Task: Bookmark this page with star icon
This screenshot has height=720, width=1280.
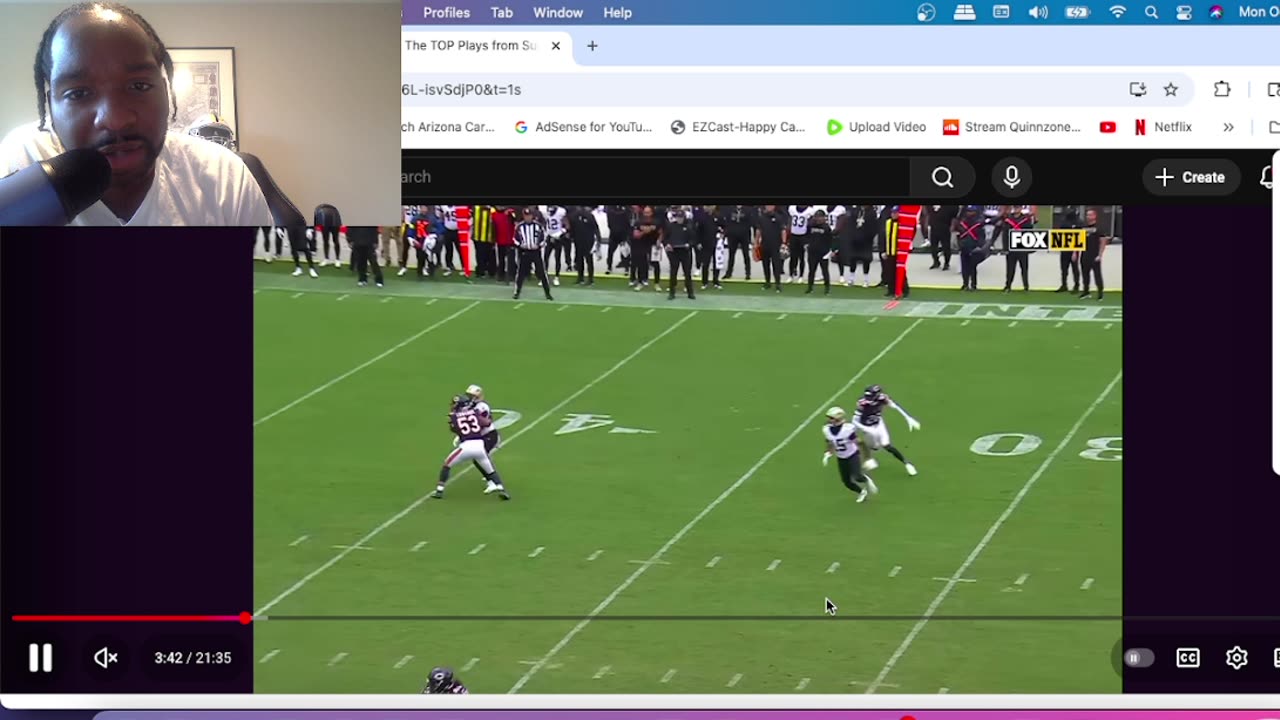Action: [1171, 90]
